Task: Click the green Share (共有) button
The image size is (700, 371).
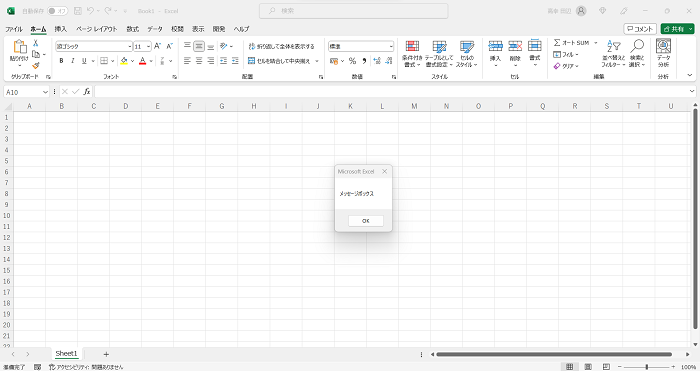Action: [677, 29]
